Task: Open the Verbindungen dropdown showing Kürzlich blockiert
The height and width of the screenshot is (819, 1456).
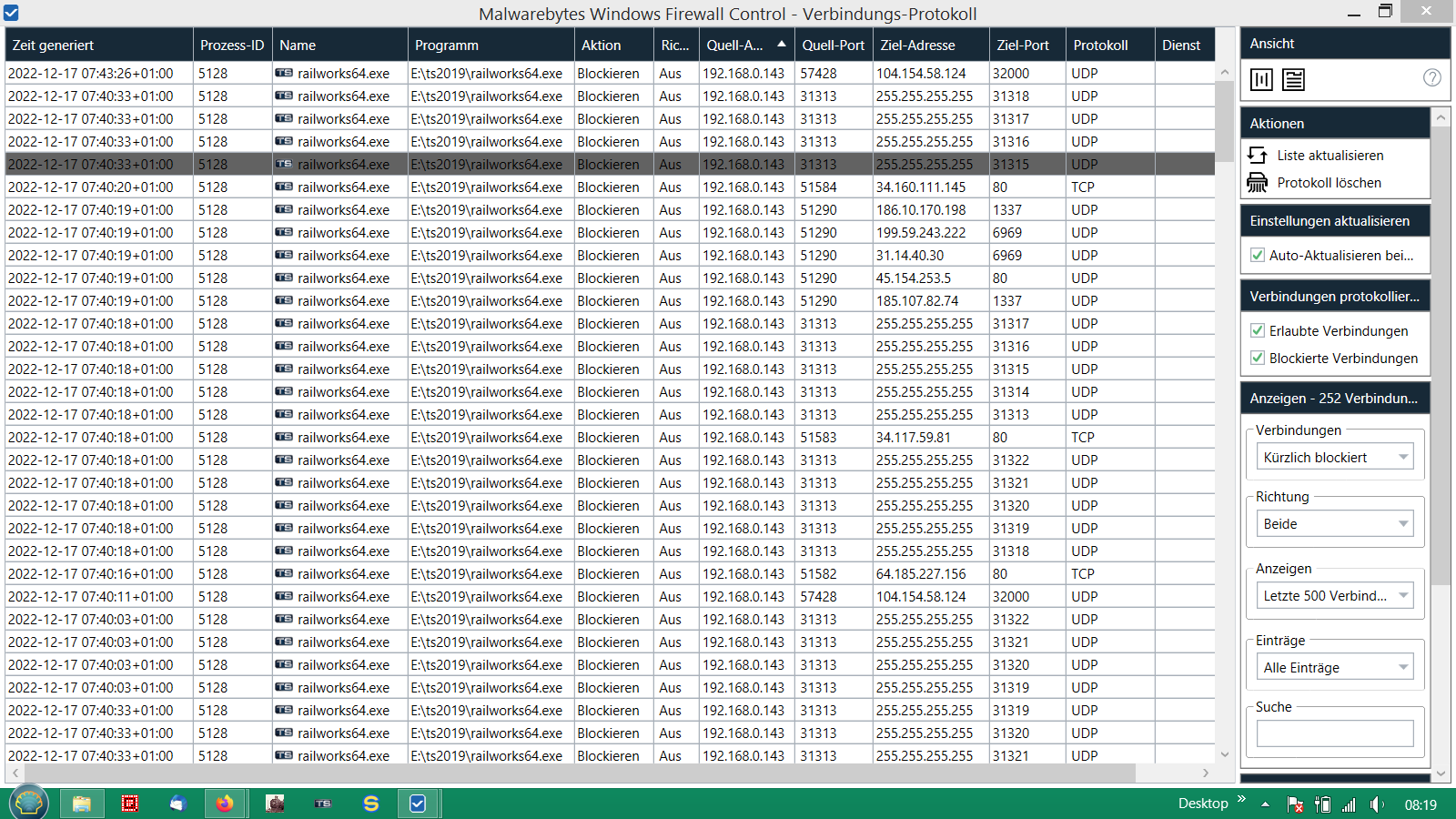Action: pos(1335,458)
